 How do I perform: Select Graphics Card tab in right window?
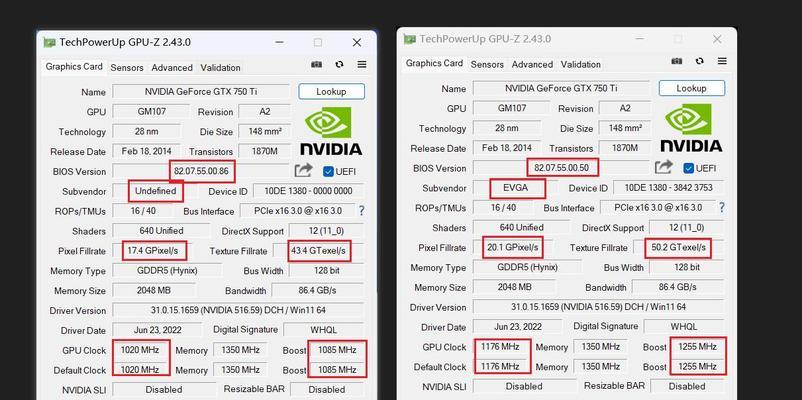434,63
